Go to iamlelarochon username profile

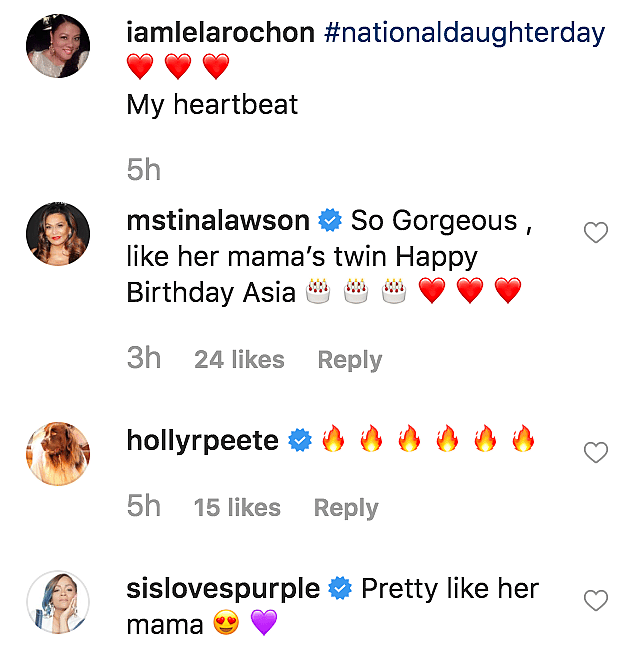click(x=221, y=33)
